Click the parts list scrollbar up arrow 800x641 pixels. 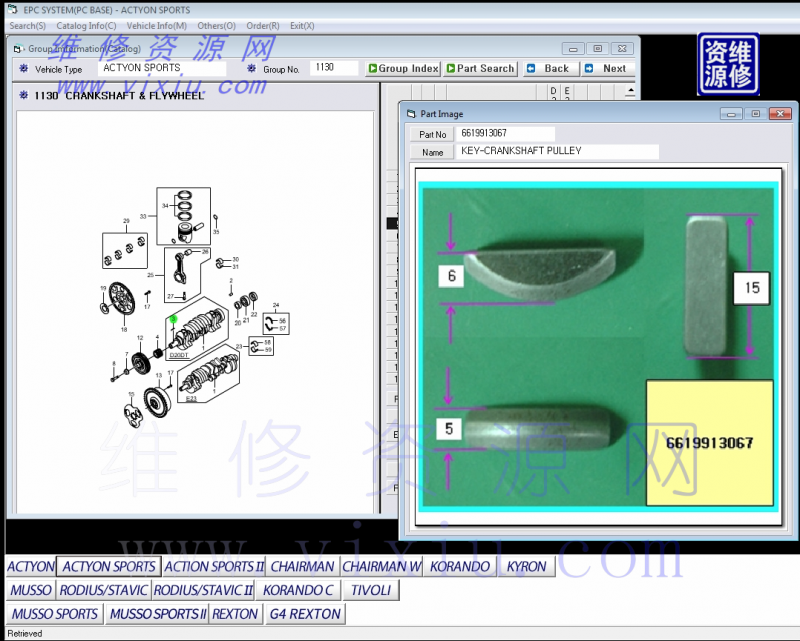pos(631,91)
